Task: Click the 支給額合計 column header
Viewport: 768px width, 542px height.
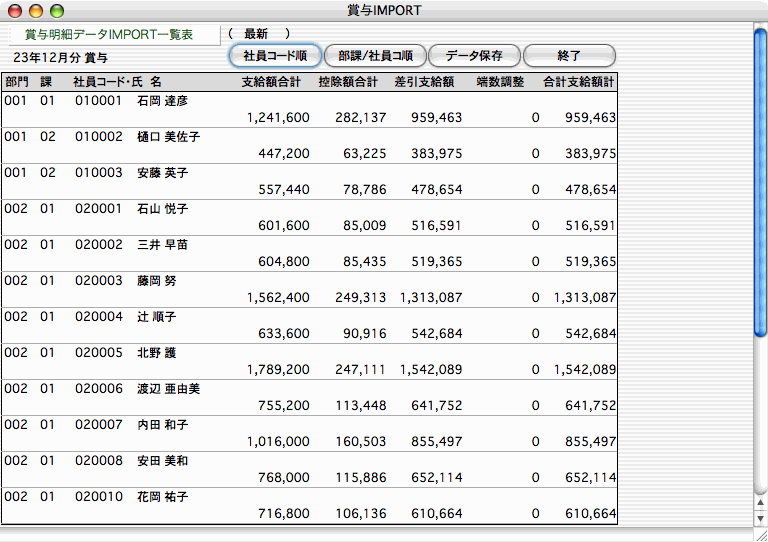Action: 275,82
